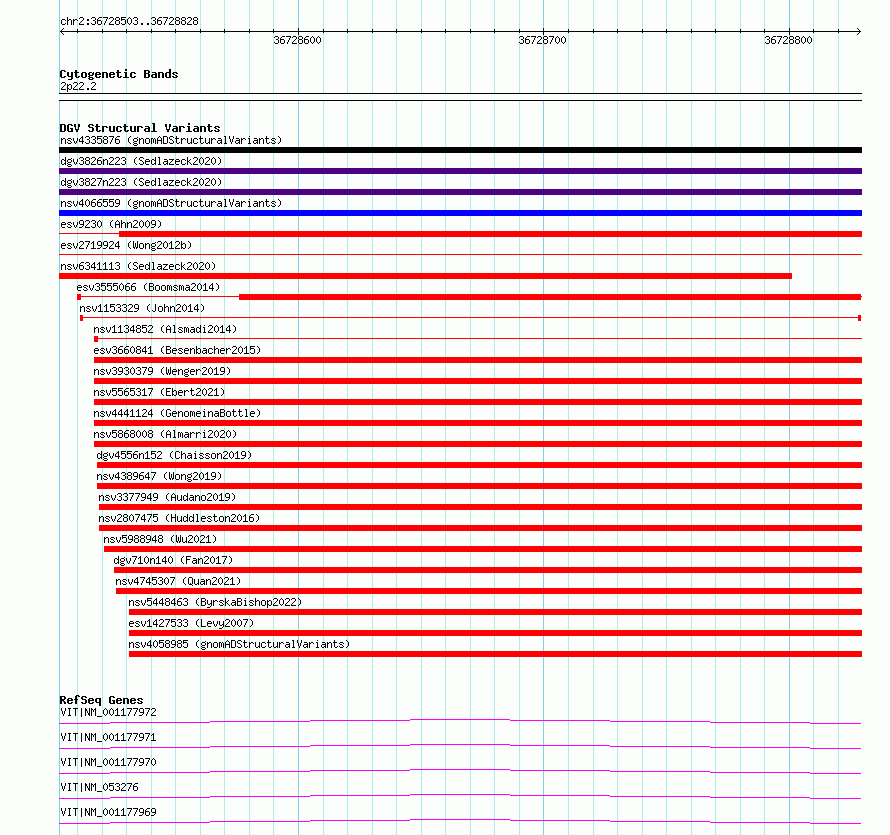Click the red nsv6341113 variant bar
Viewport: 890px width, 835px height.
click(x=426, y=276)
